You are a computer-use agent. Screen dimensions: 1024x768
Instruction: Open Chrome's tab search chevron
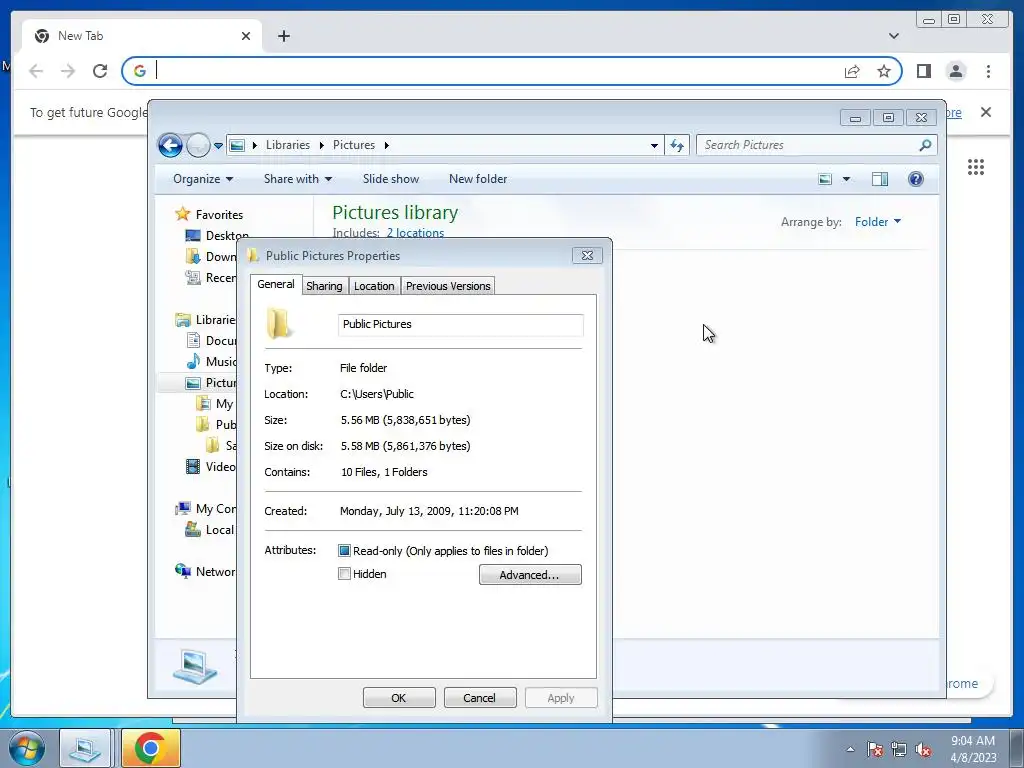[894, 36]
